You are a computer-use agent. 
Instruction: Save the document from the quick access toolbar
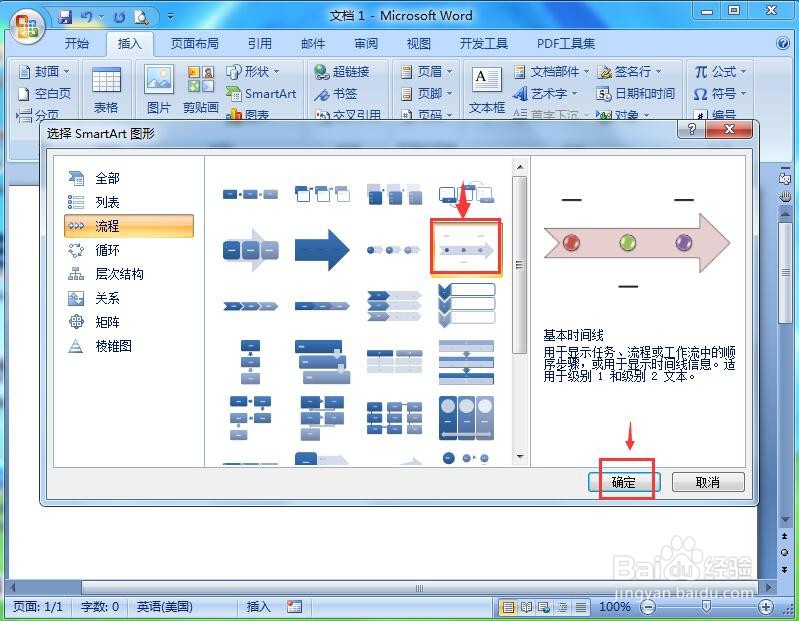65,17
